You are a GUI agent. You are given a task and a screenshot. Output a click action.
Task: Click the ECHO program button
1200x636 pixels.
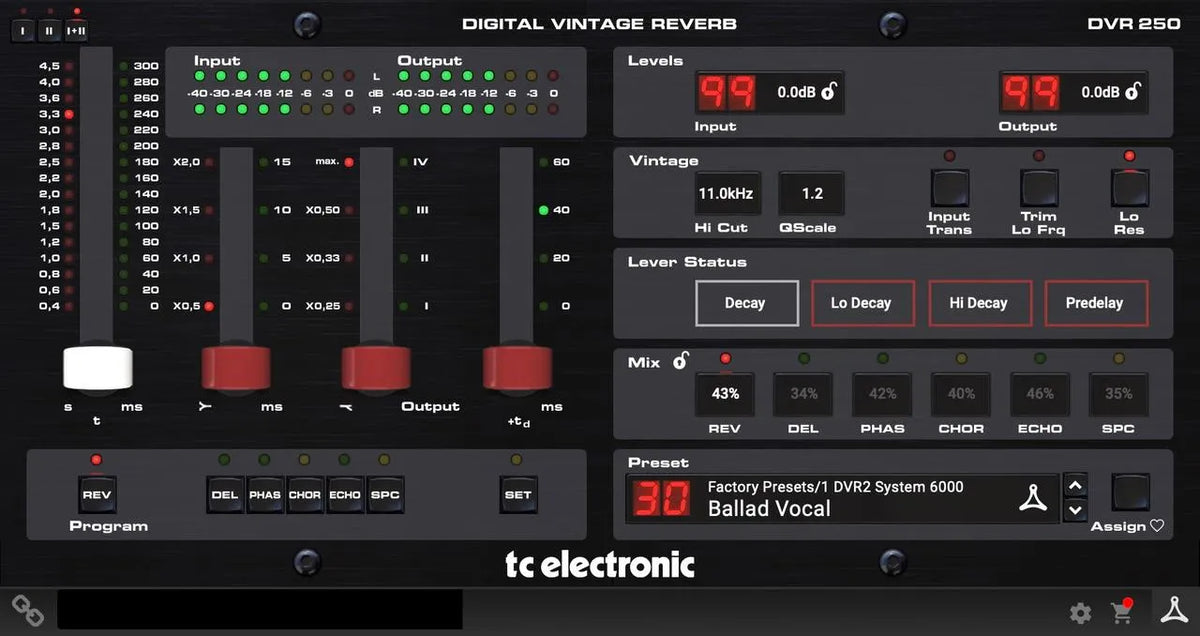coord(345,494)
